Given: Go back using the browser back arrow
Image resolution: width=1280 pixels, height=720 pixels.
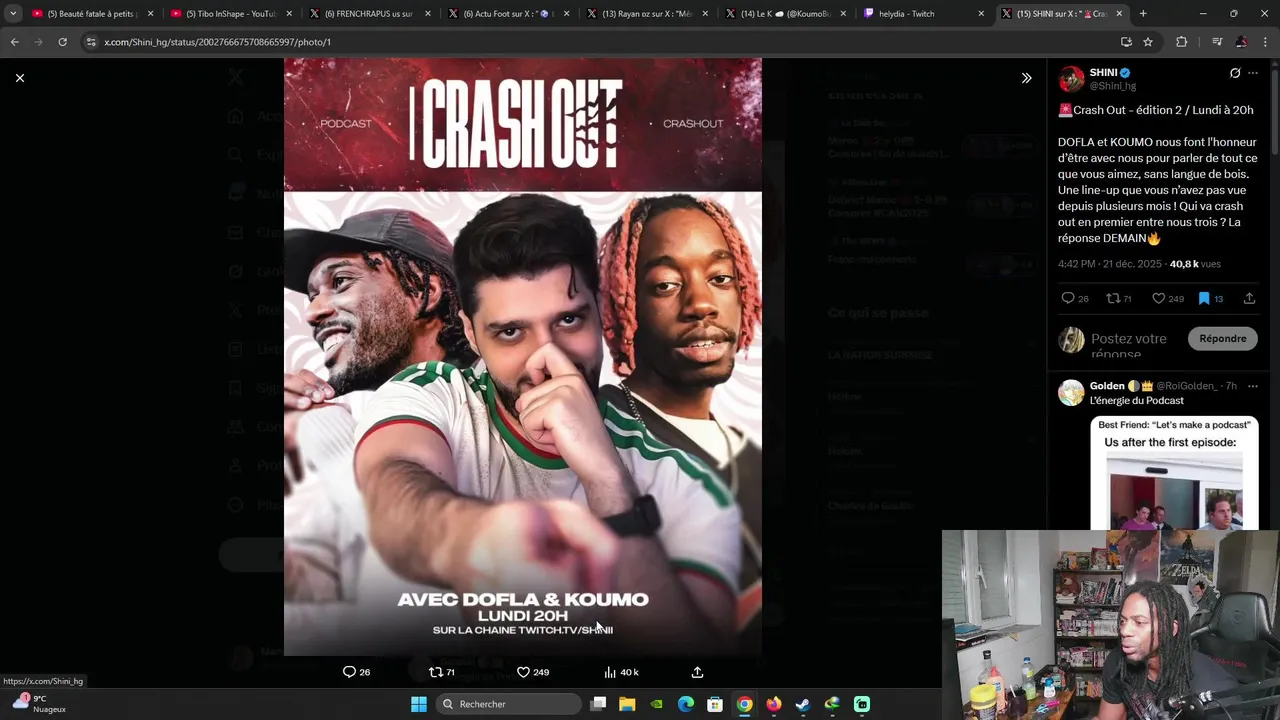Looking at the screenshot, I should pos(14,42).
